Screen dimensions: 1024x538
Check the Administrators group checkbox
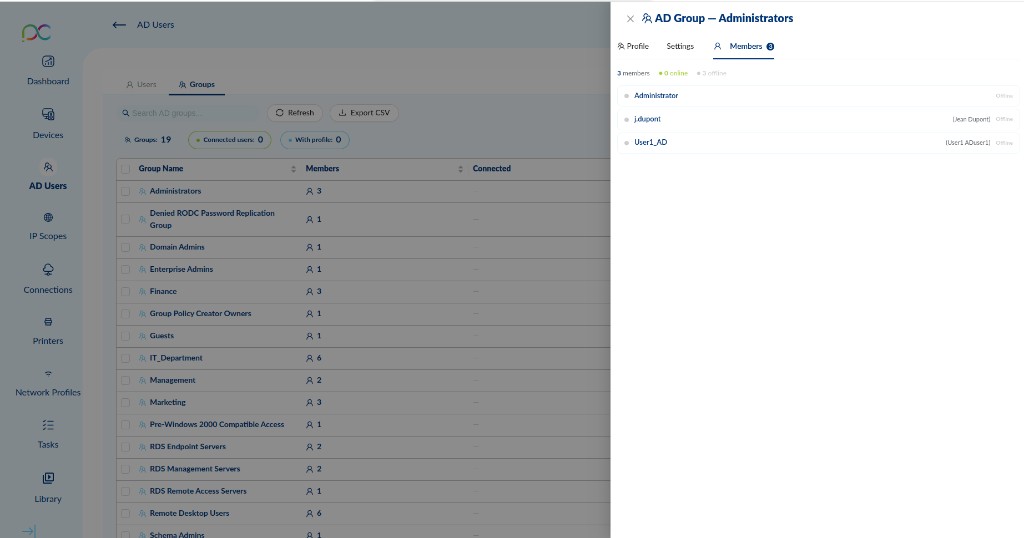[x=125, y=191]
